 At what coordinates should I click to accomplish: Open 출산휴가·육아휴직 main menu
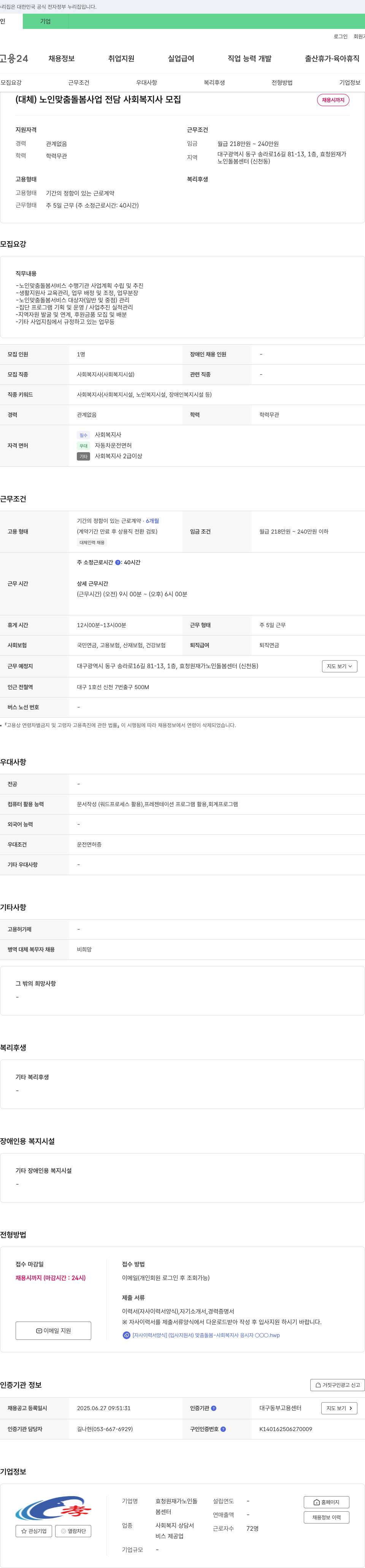[332, 59]
